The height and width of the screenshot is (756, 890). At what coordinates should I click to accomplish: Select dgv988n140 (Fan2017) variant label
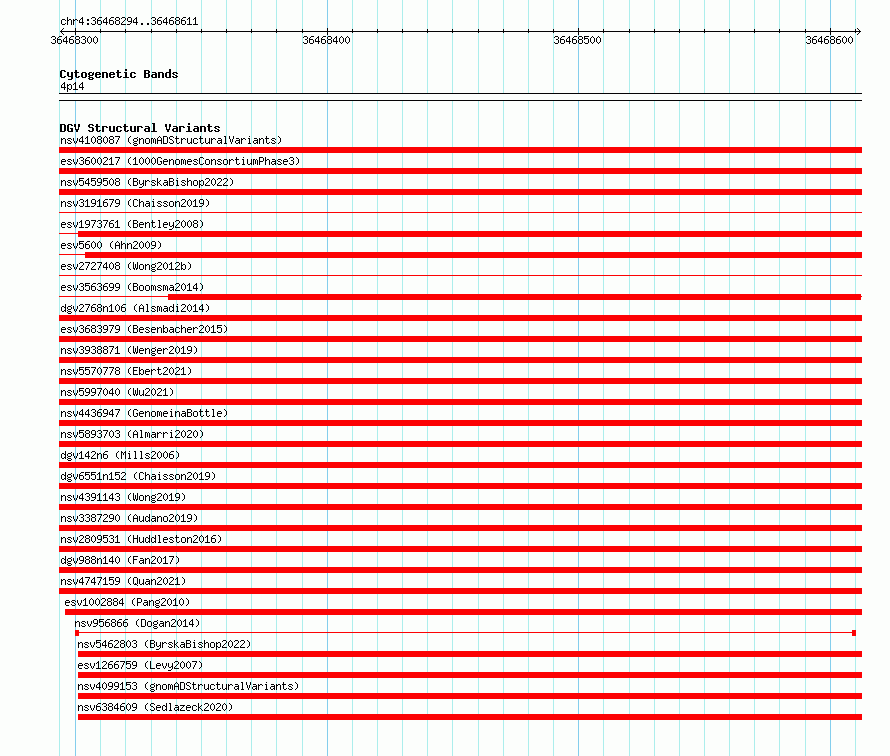pyautogui.click(x=120, y=560)
